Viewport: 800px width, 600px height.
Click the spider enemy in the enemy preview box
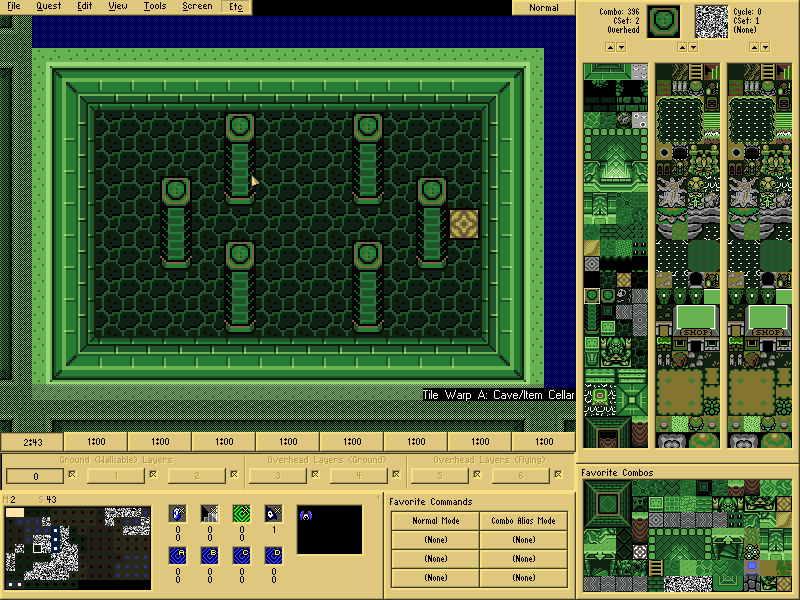tap(306, 515)
